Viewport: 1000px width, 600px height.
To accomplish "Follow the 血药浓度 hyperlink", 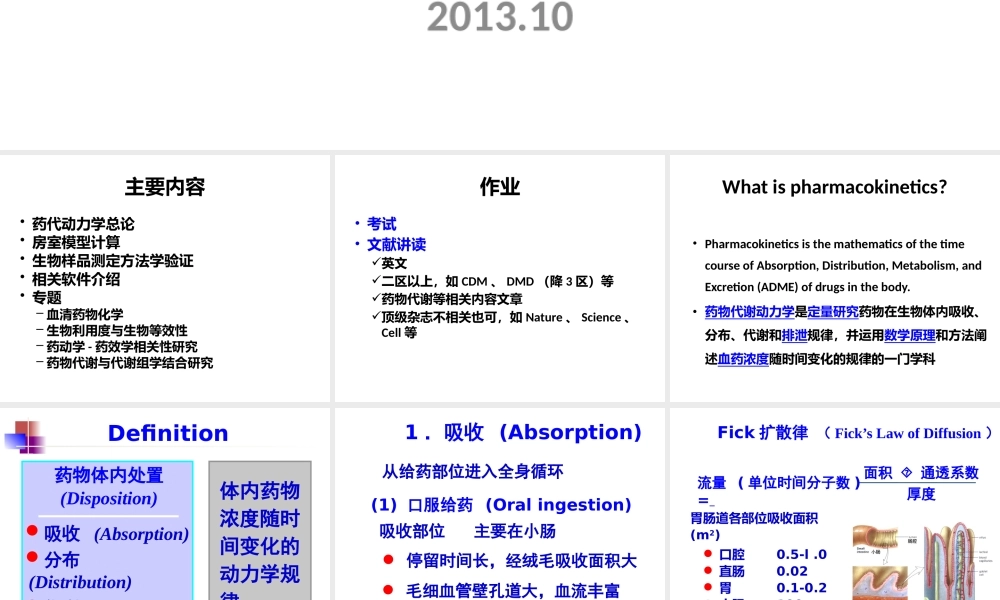I will 743,358.
